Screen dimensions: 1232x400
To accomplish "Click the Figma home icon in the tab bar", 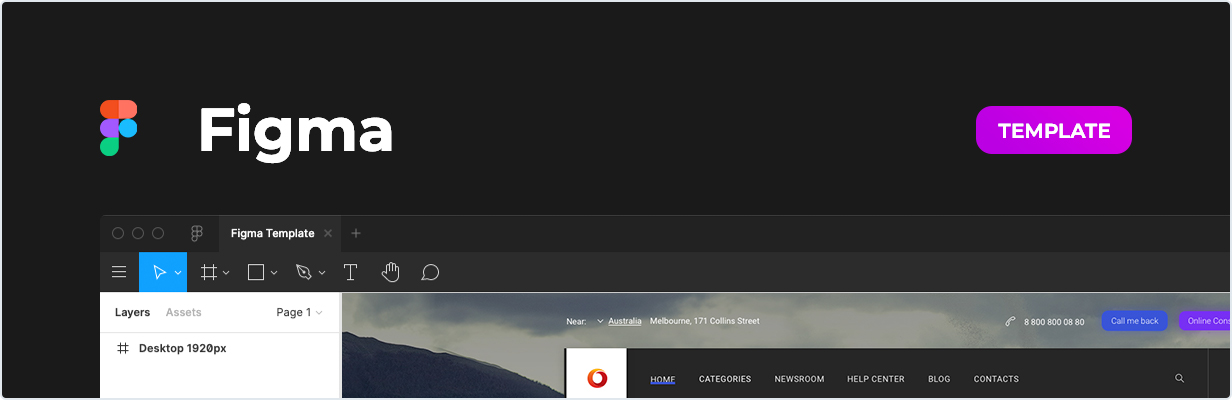I will coord(197,233).
